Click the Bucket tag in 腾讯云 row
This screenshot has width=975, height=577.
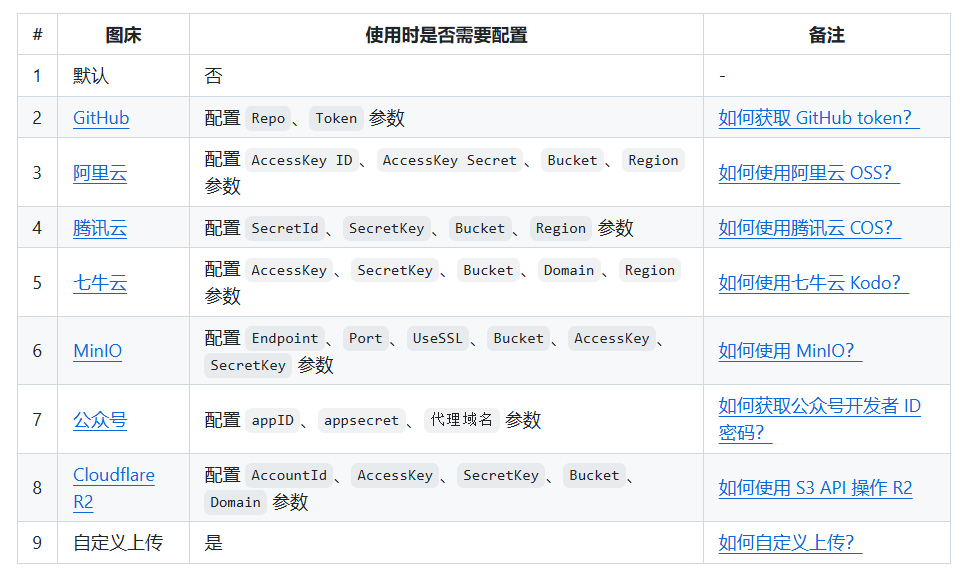(479, 228)
